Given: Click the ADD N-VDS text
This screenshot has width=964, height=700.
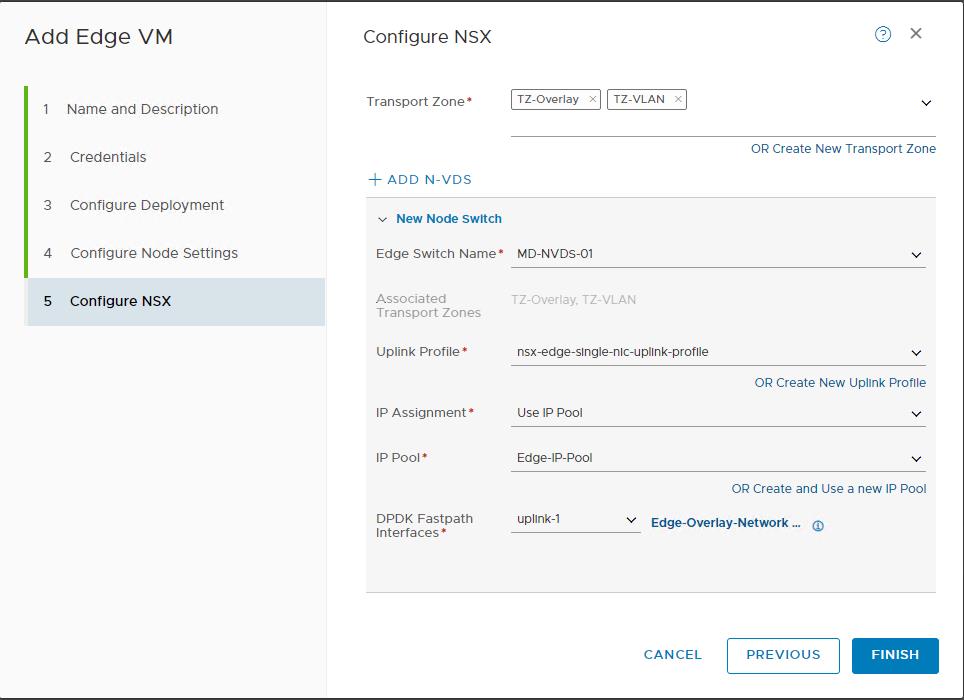Looking at the screenshot, I should (x=429, y=179).
